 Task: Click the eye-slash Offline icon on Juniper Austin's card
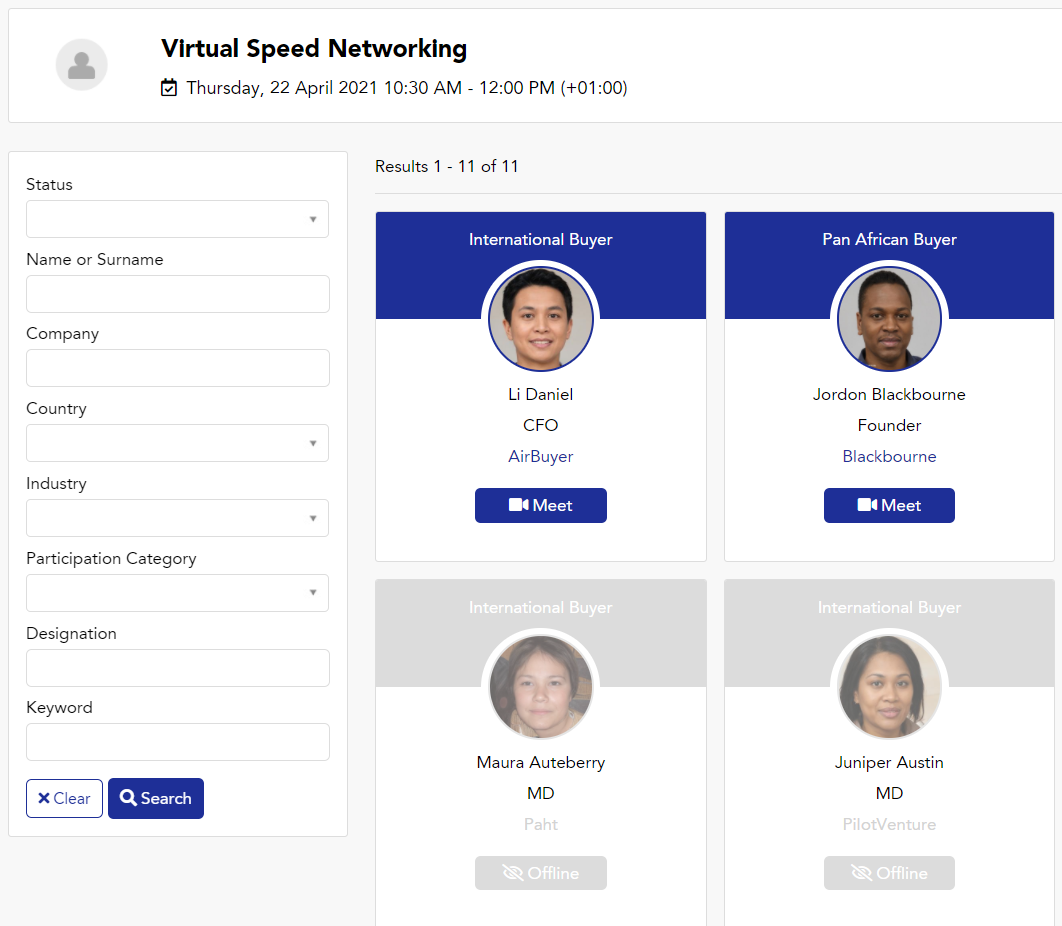pyautogui.click(x=864, y=872)
